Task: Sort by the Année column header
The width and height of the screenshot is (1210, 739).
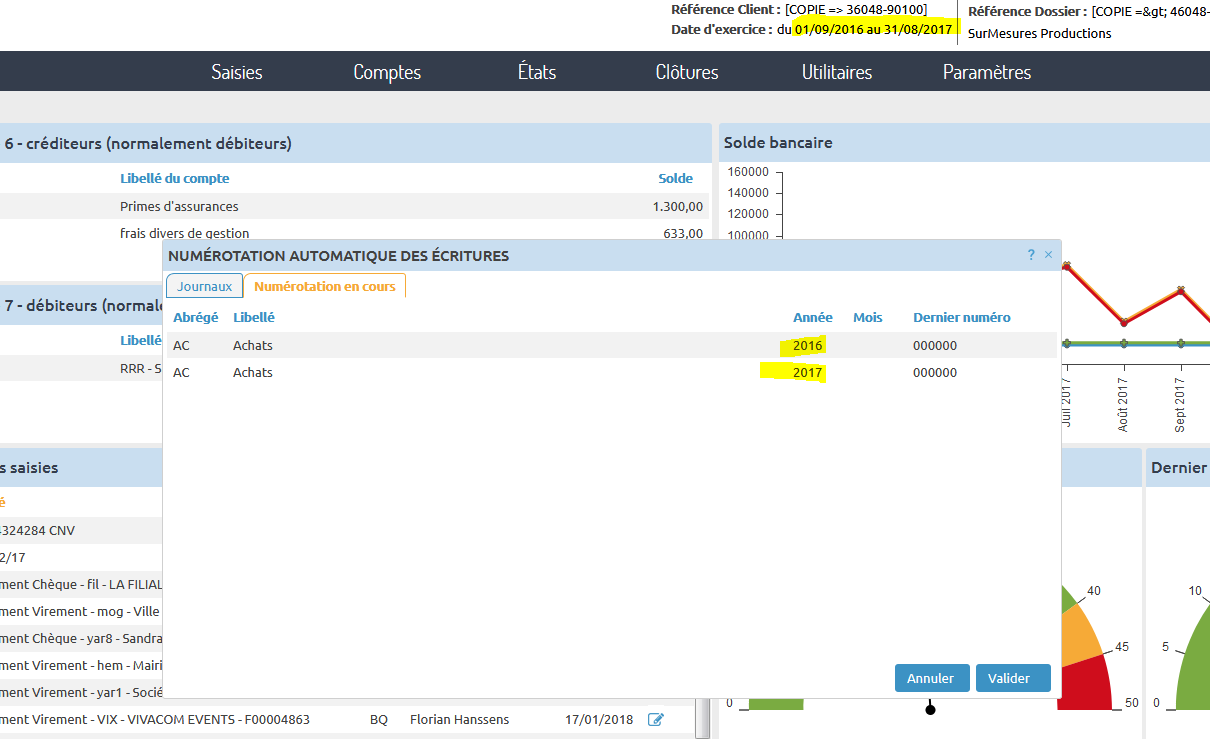Action: [812, 317]
